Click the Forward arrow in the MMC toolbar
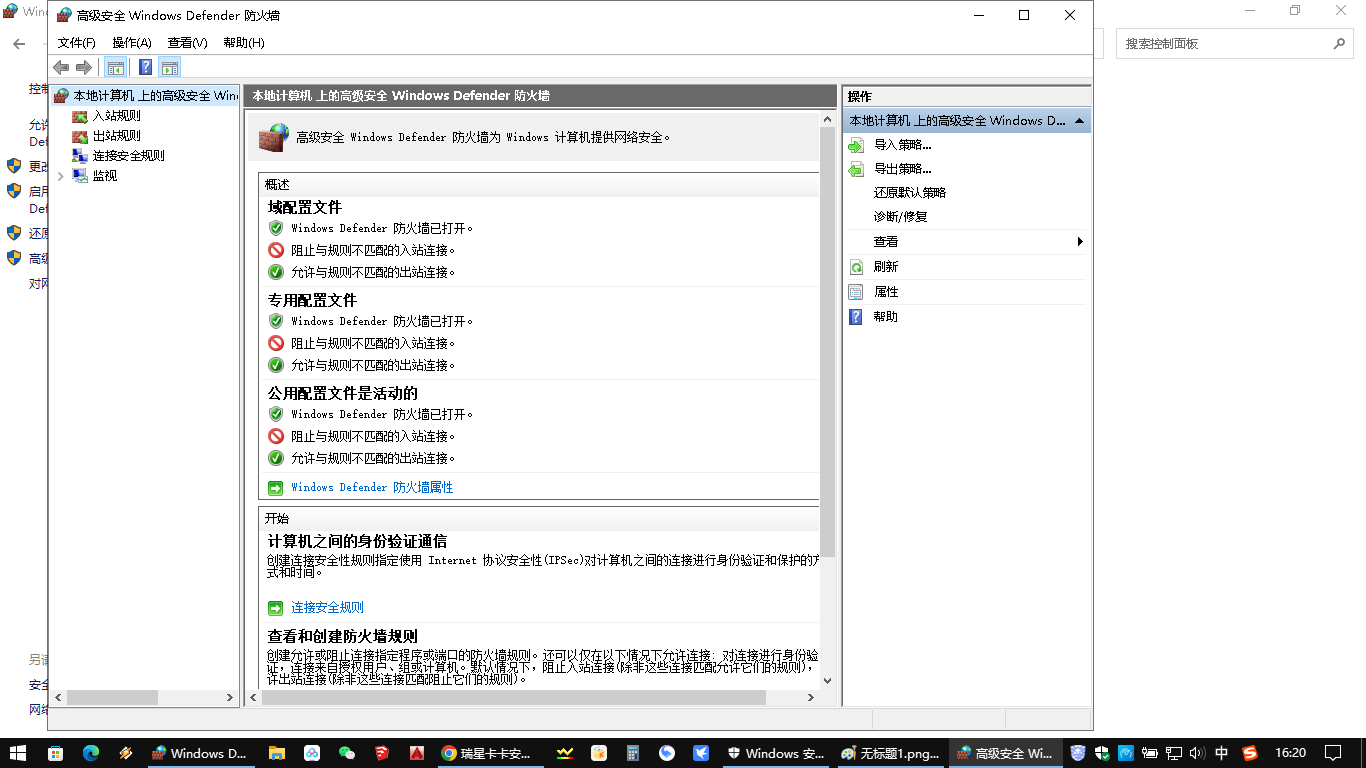This screenshot has height=768, width=1366. coord(84,67)
